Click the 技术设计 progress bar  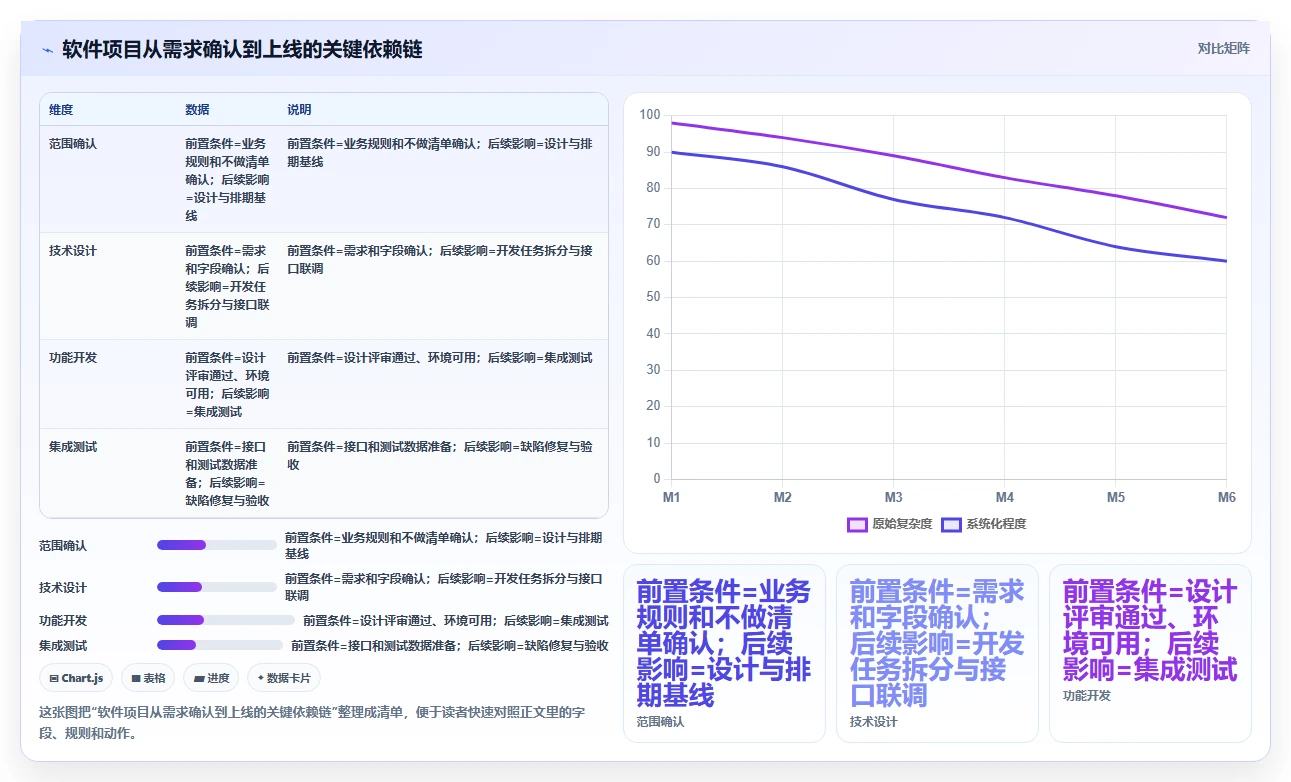(217, 587)
